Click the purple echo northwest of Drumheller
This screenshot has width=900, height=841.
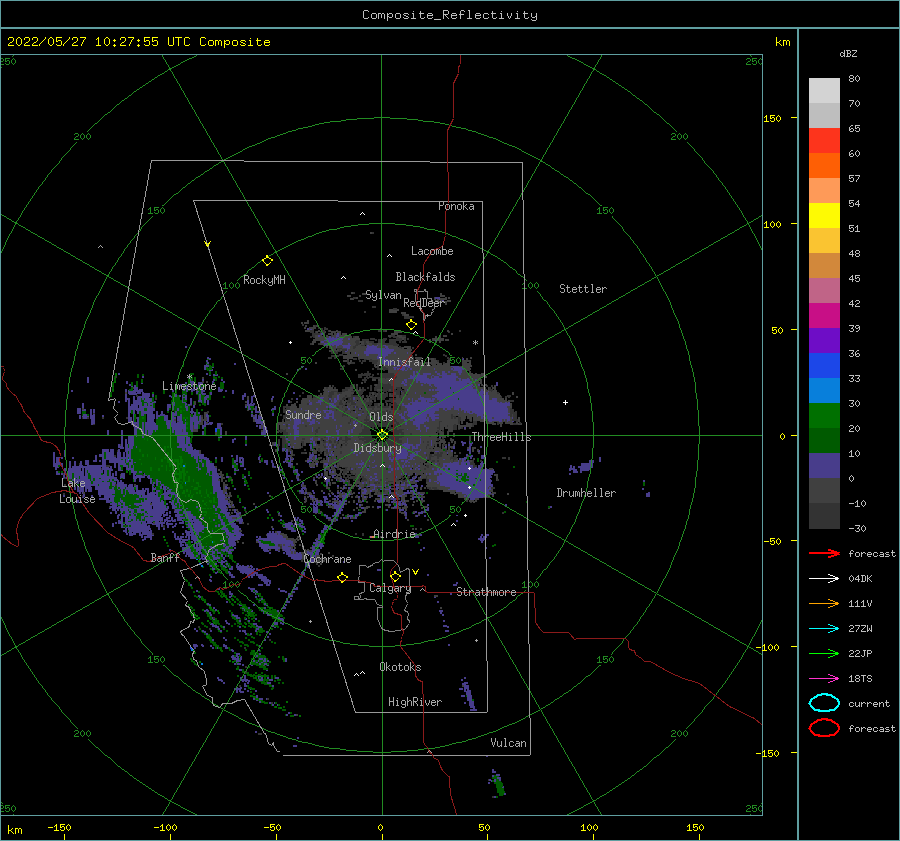click(582, 467)
